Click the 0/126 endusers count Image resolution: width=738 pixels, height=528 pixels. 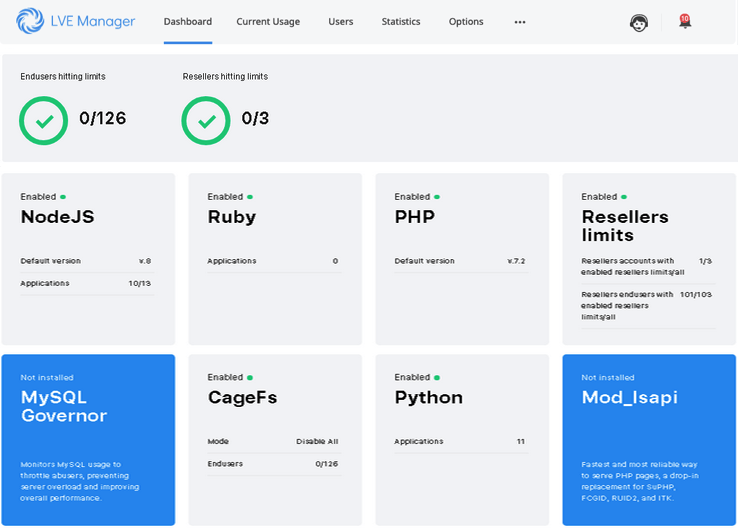click(x=103, y=119)
